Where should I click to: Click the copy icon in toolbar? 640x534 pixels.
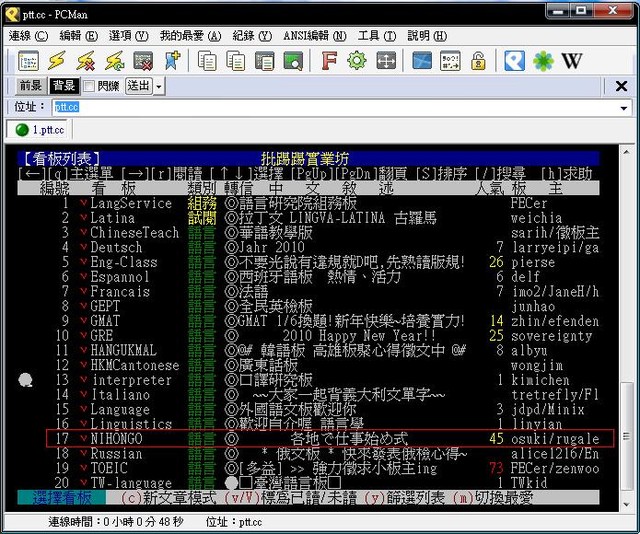[207, 61]
